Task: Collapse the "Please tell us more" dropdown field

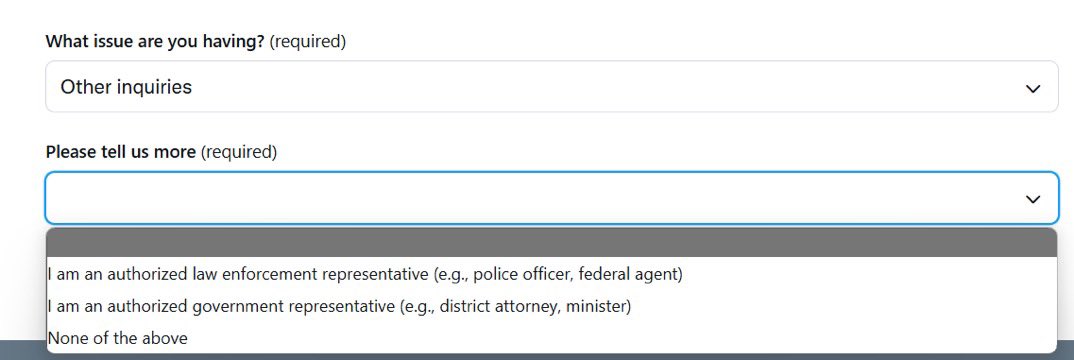Action: pos(551,198)
